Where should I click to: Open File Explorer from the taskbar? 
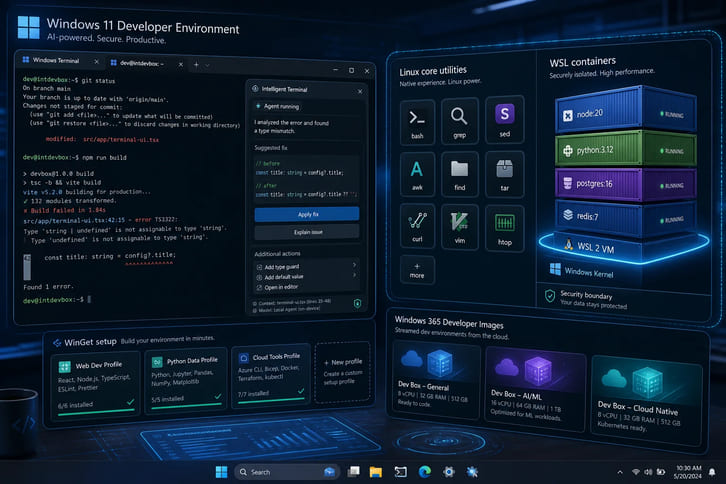click(x=376, y=472)
